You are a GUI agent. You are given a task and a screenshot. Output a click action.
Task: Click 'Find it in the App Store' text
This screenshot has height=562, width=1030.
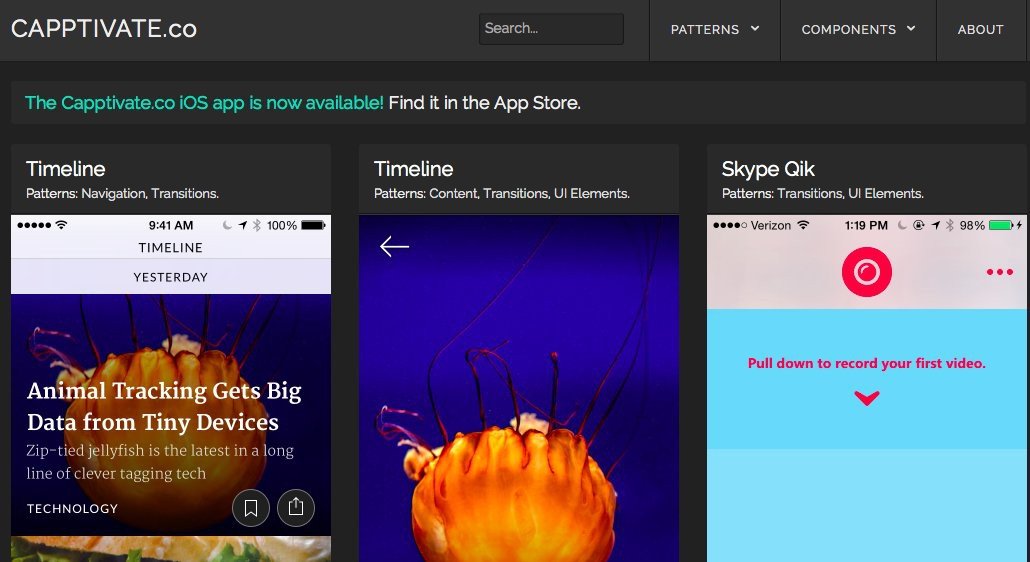485,103
